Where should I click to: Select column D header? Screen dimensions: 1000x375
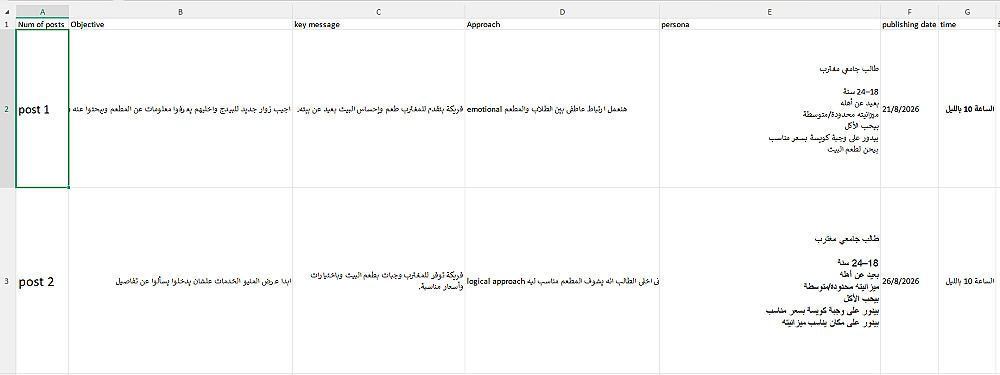click(x=562, y=12)
